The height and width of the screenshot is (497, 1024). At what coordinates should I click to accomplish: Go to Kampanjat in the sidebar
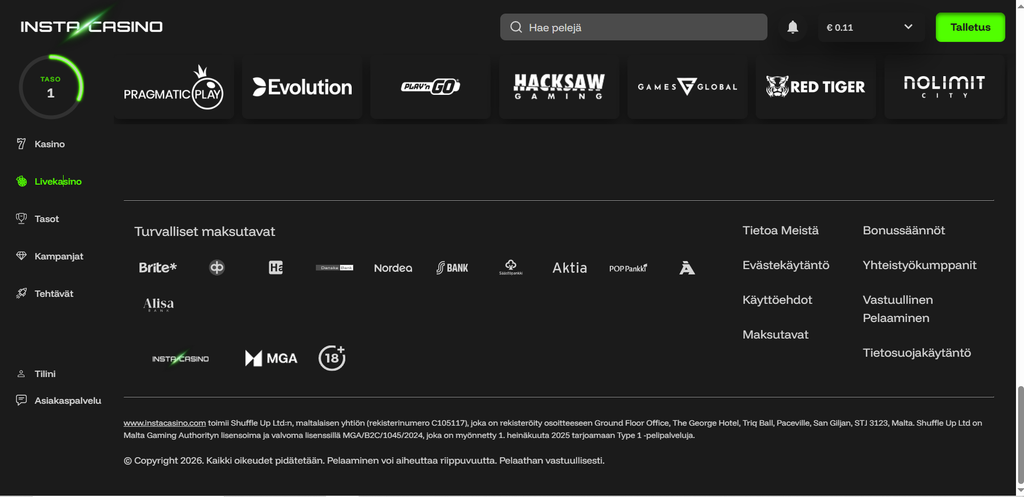click(59, 257)
